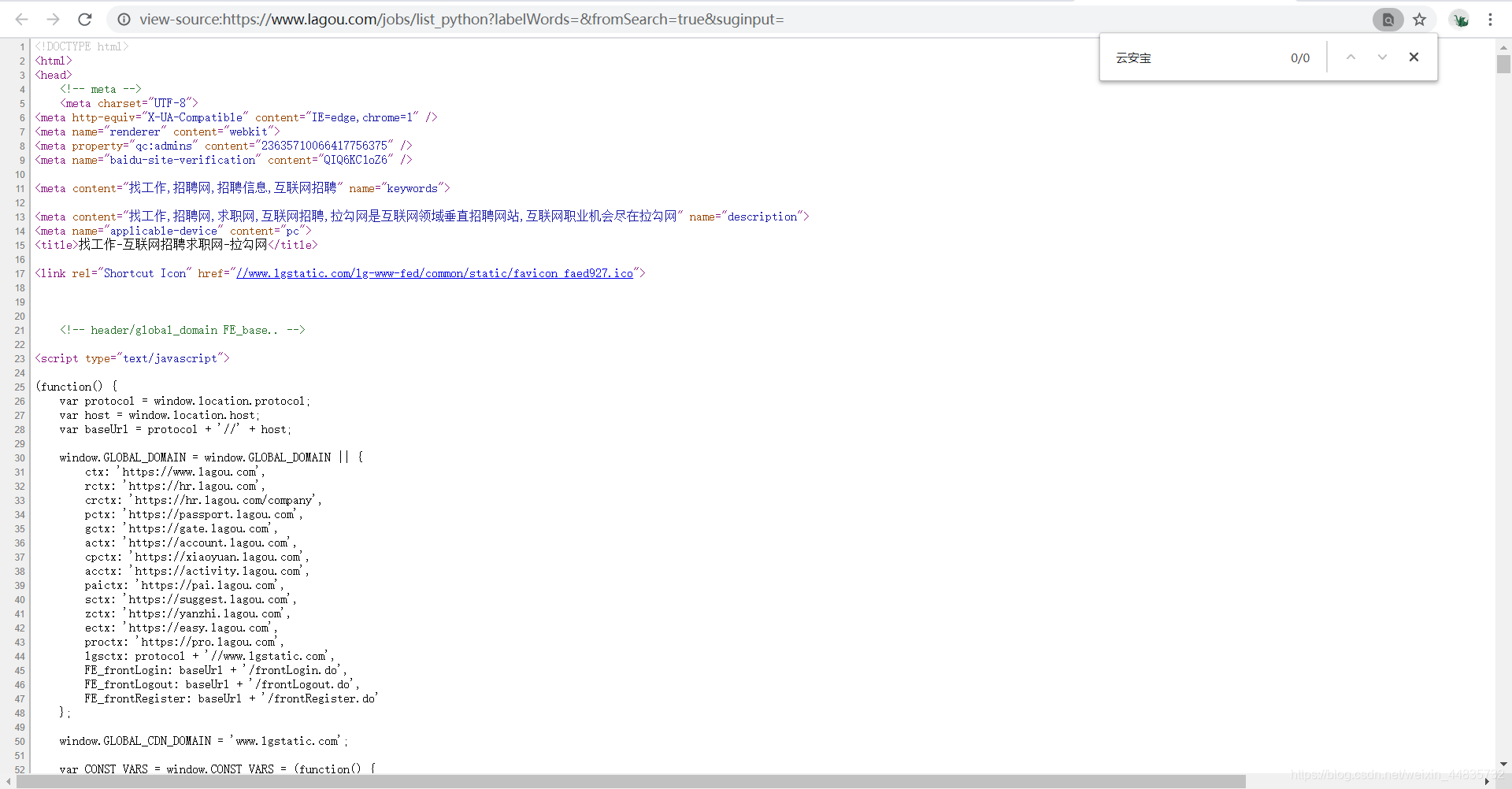Viewport: 1512px width, 789px height.
Task: Close the find bar
Action: coord(1414,57)
